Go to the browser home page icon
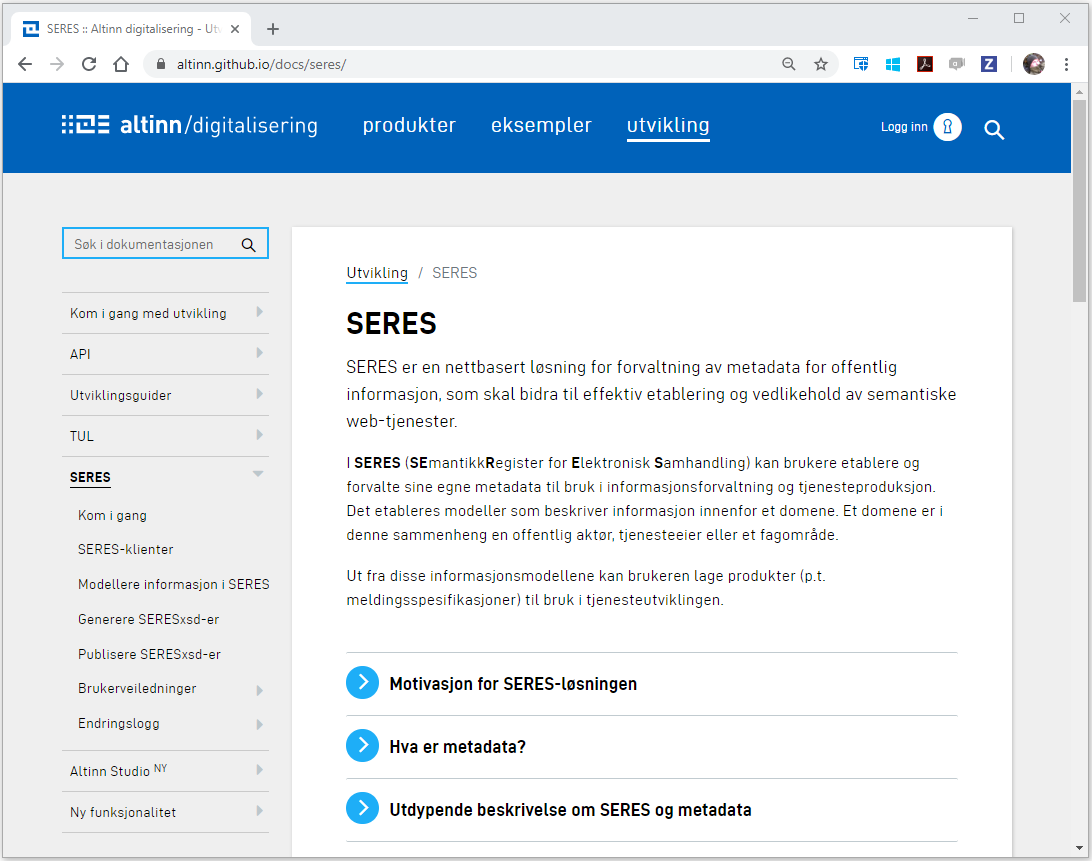Image resolution: width=1092 pixels, height=861 pixels. pyautogui.click(x=121, y=64)
